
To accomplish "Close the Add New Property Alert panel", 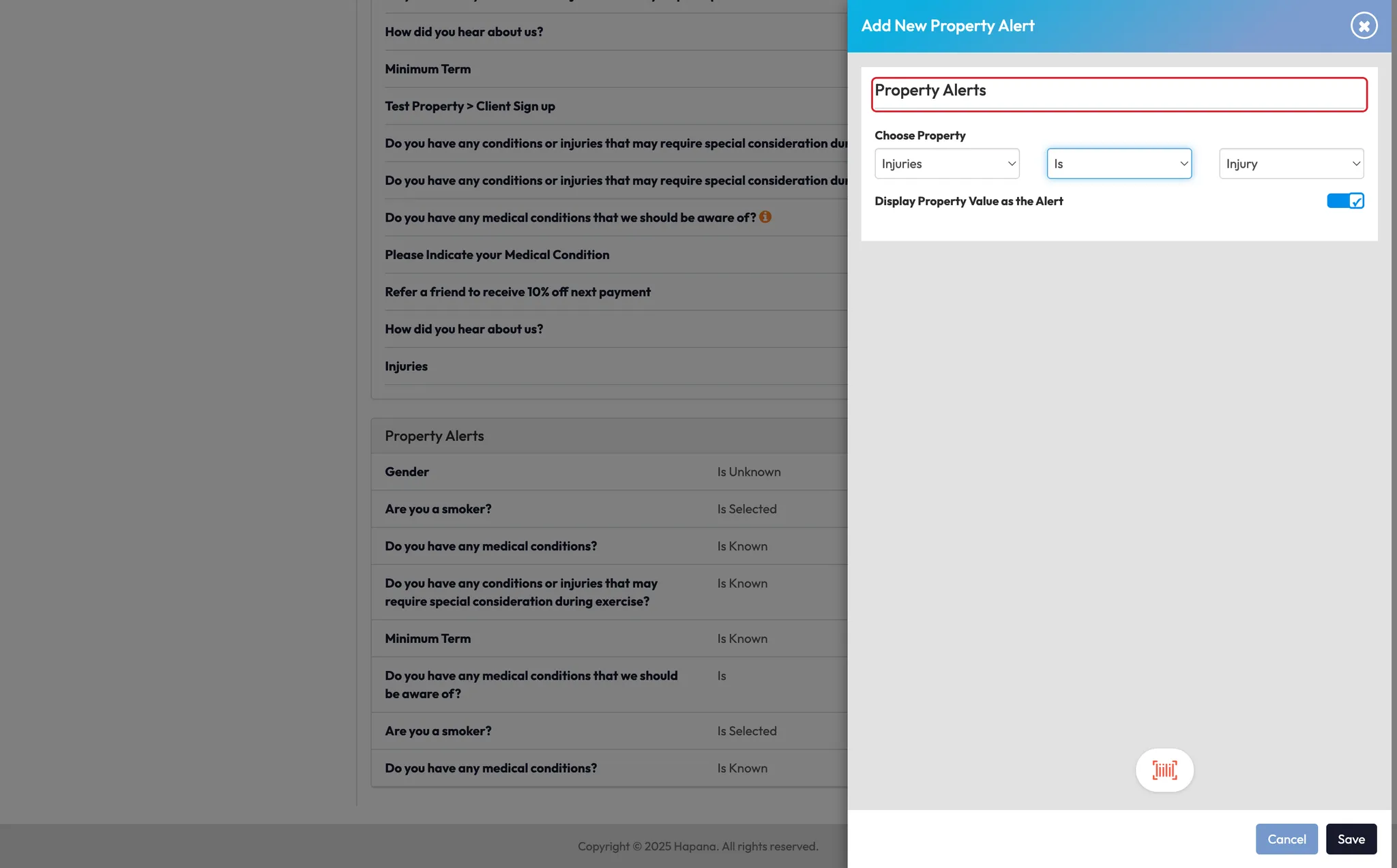I will pos(1364,26).
